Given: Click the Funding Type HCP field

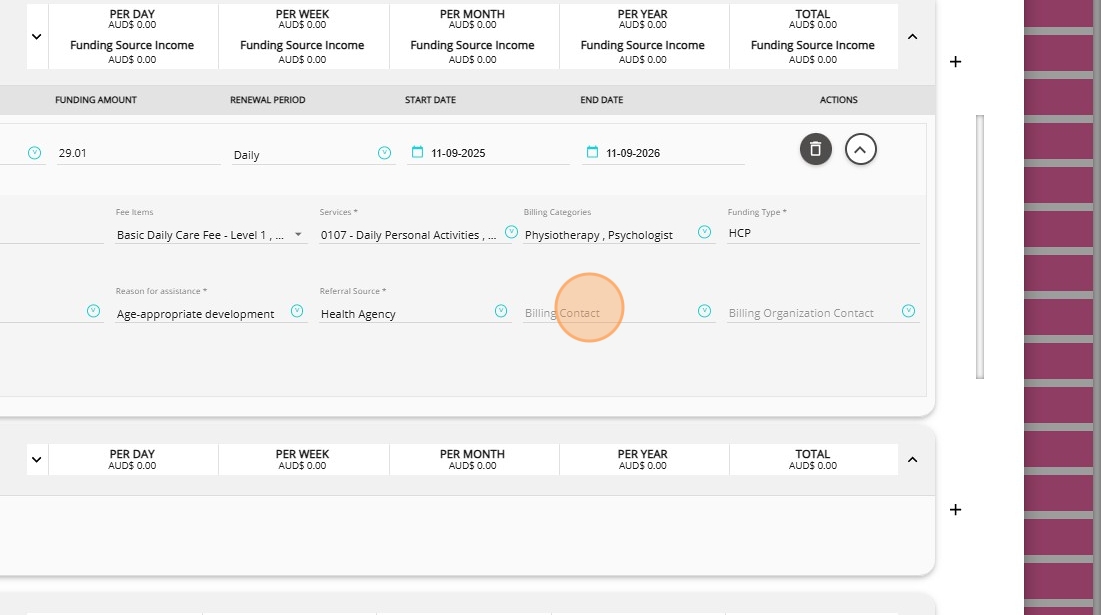Looking at the screenshot, I should (x=820, y=234).
